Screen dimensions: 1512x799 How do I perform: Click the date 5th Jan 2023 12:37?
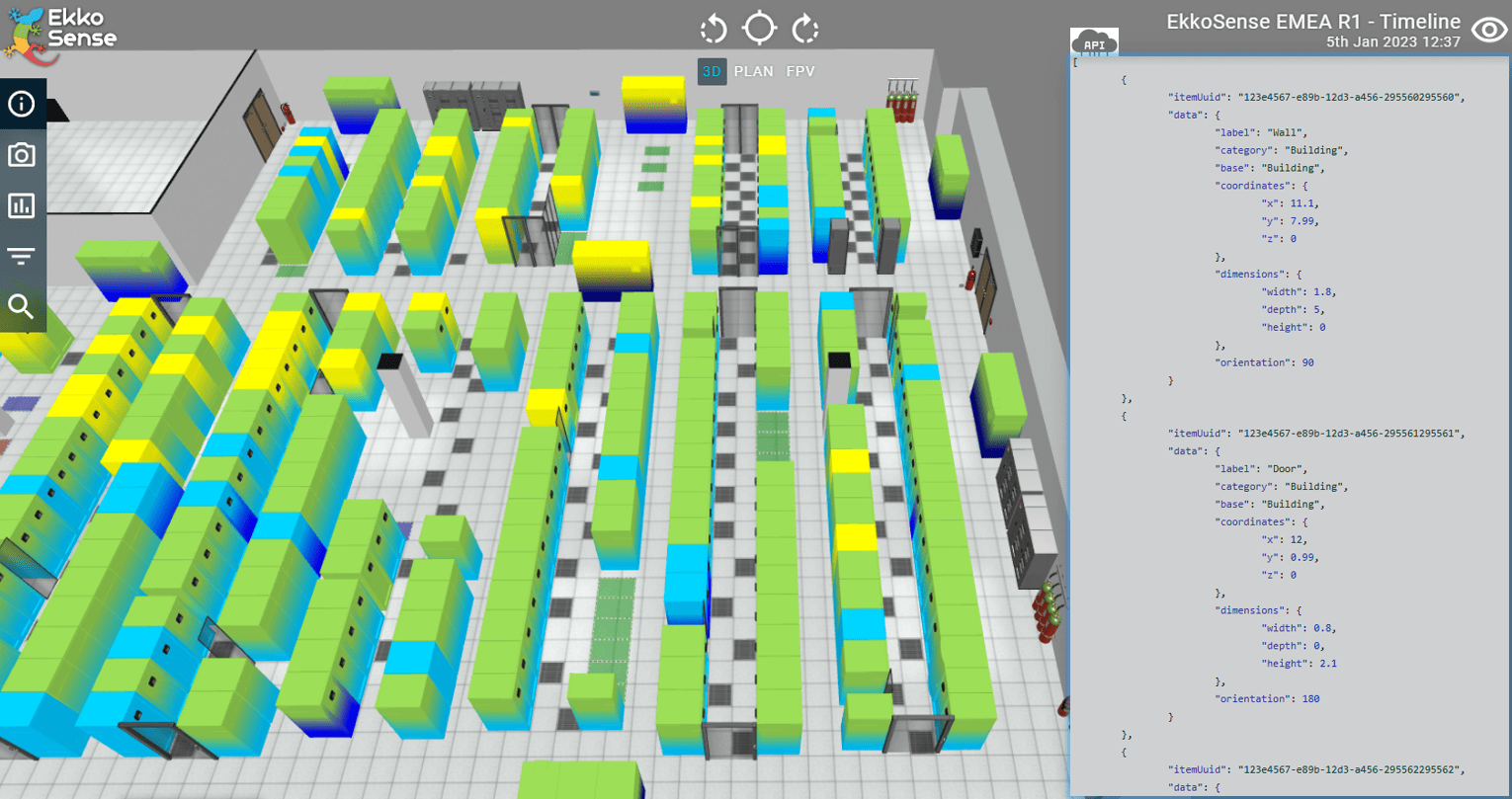1393,42
